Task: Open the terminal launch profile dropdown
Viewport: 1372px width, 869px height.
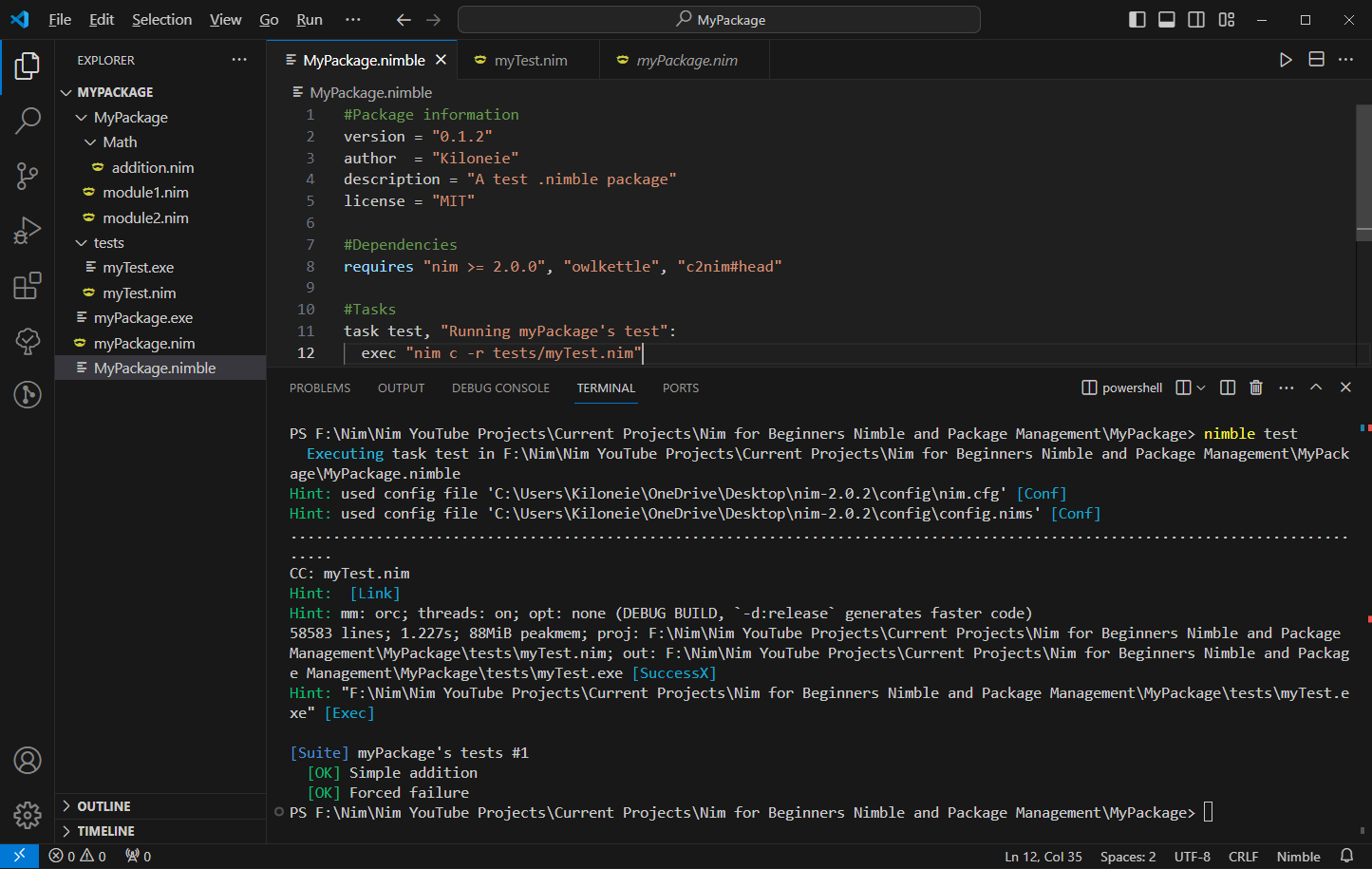Action: click(1201, 387)
